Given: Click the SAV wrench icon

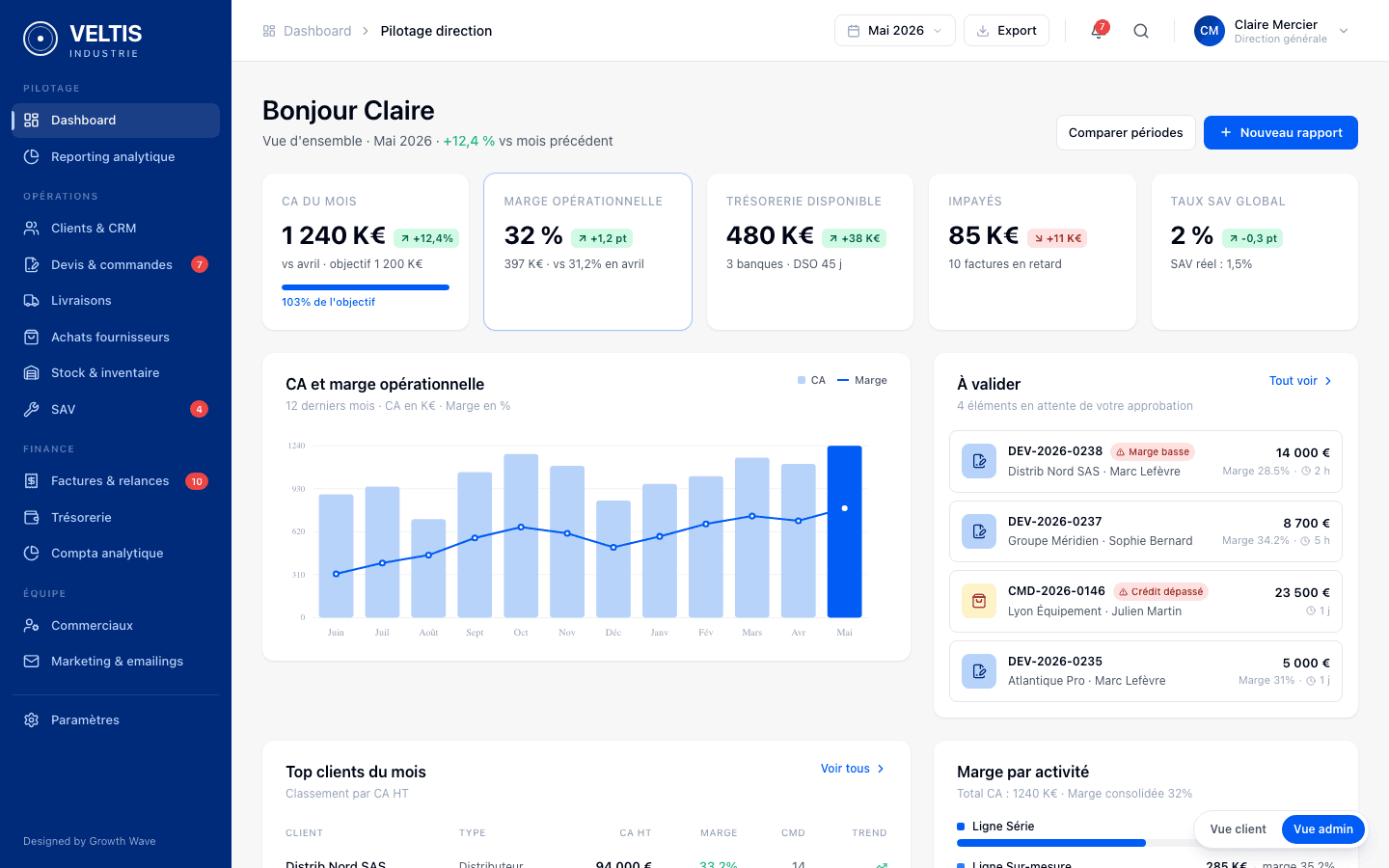Looking at the screenshot, I should click(32, 409).
